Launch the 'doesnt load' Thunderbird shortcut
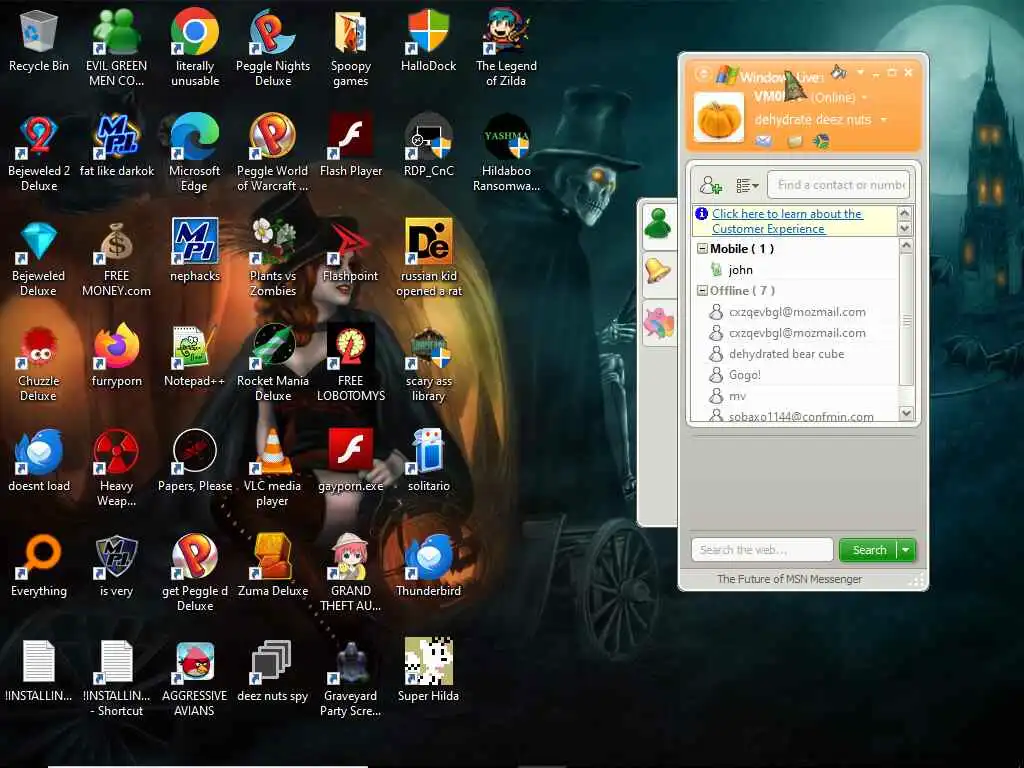Screen dimensions: 1024x768 [x=39, y=461]
